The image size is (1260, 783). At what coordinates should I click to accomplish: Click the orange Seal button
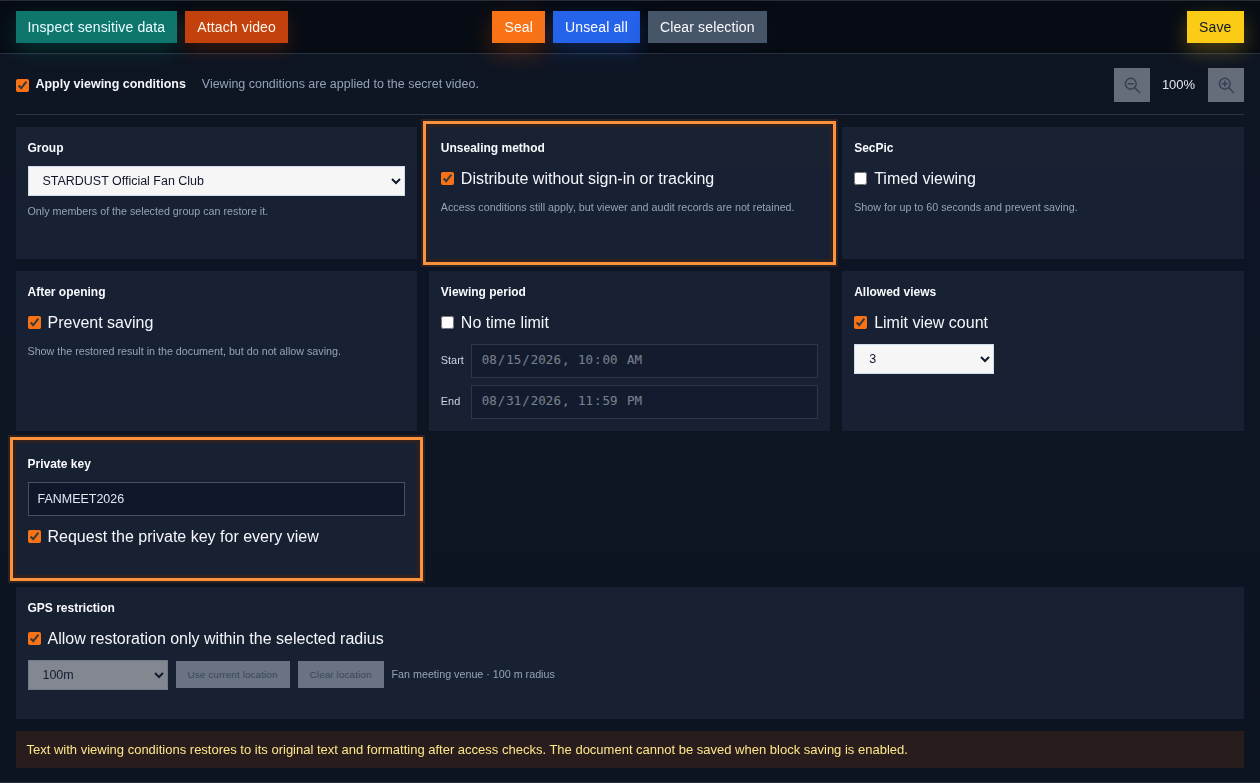click(518, 27)
